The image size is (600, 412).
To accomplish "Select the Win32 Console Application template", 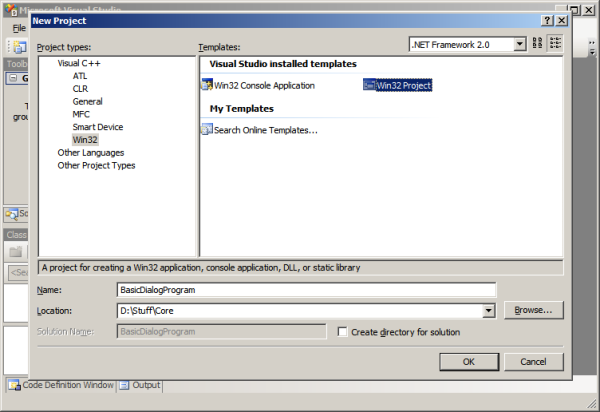I will pyautogui.click(x=258, y=85).
